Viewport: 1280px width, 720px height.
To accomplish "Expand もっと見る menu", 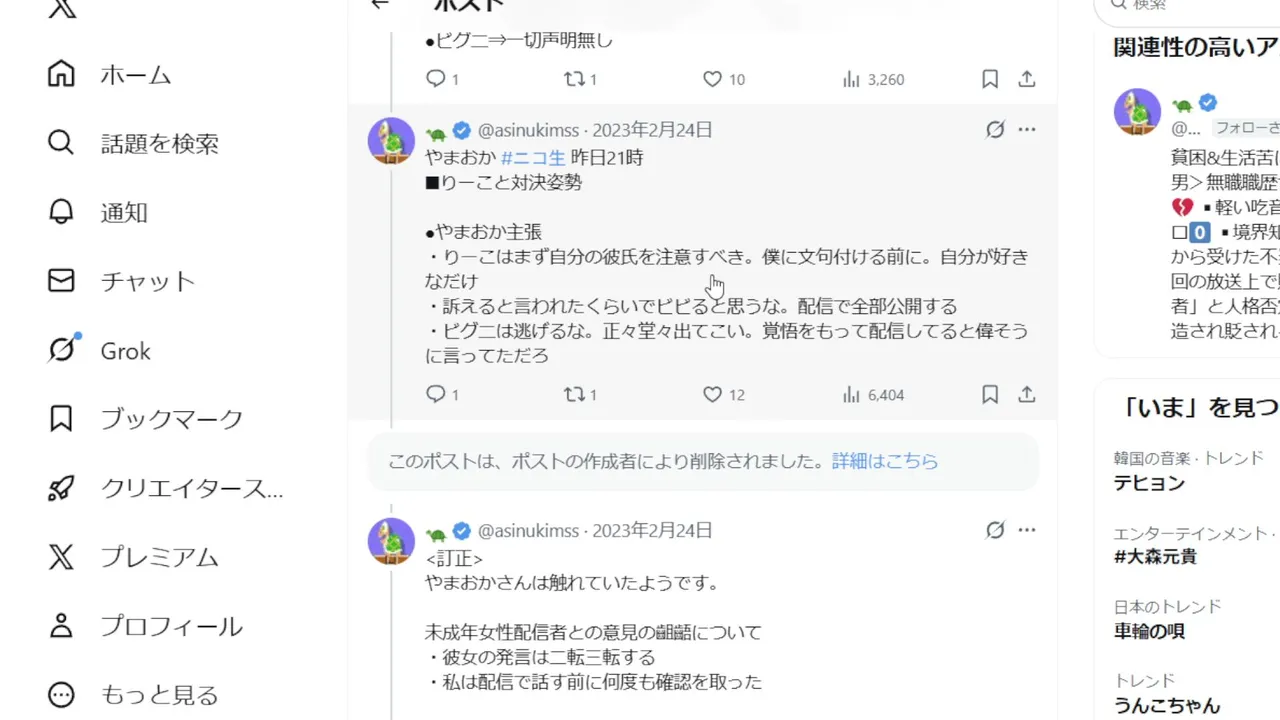I will click(158, 694).
